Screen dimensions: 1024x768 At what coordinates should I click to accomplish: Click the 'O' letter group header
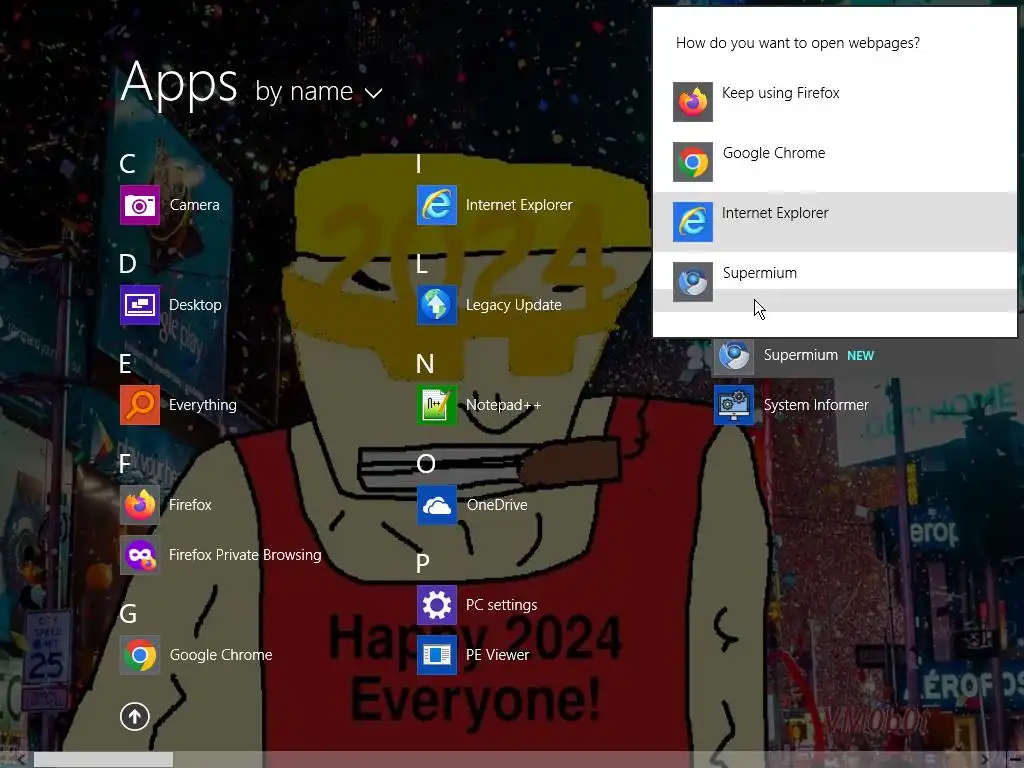click(x=426, y=464)
